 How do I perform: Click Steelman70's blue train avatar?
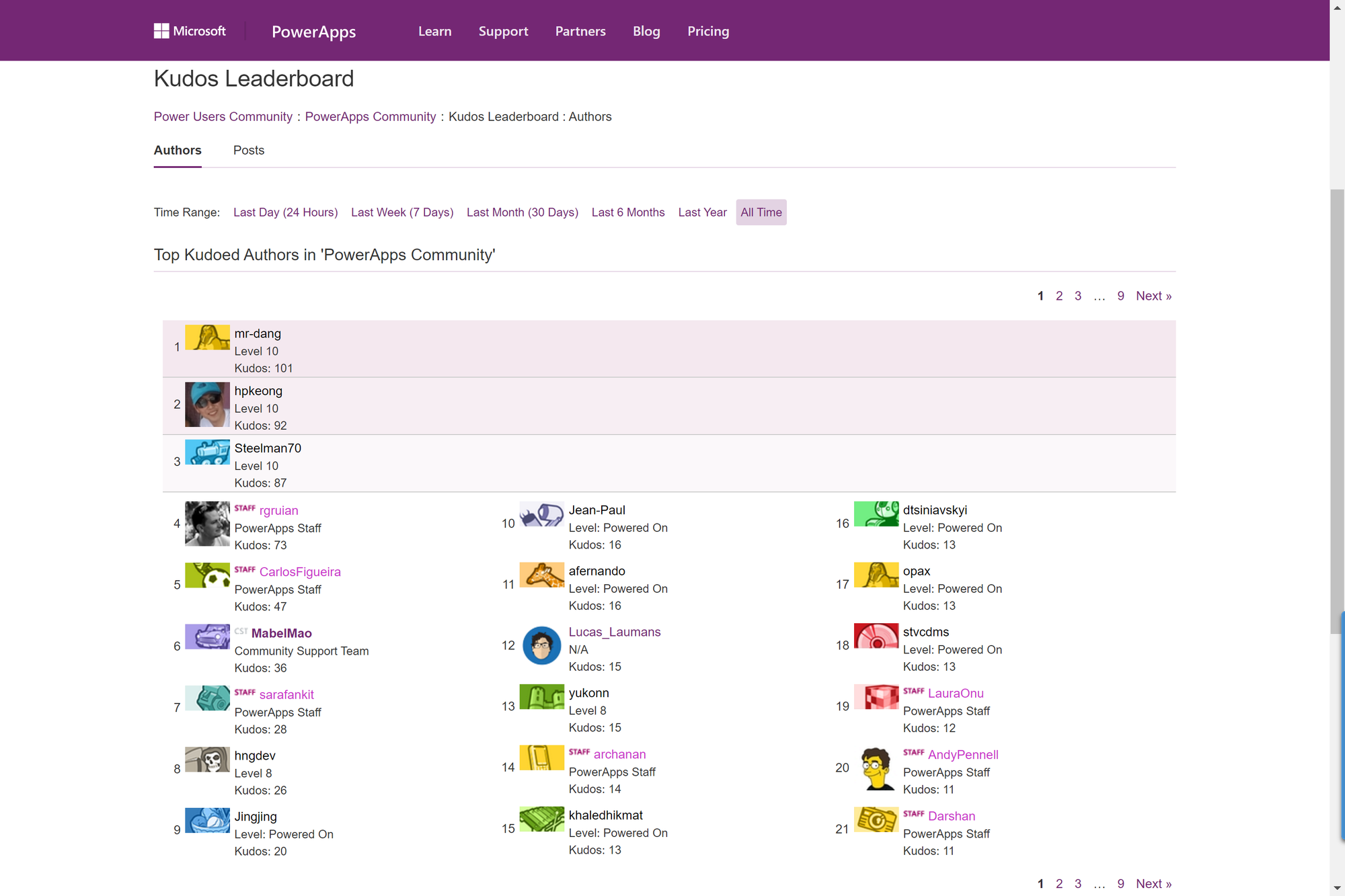pos(207,452)
